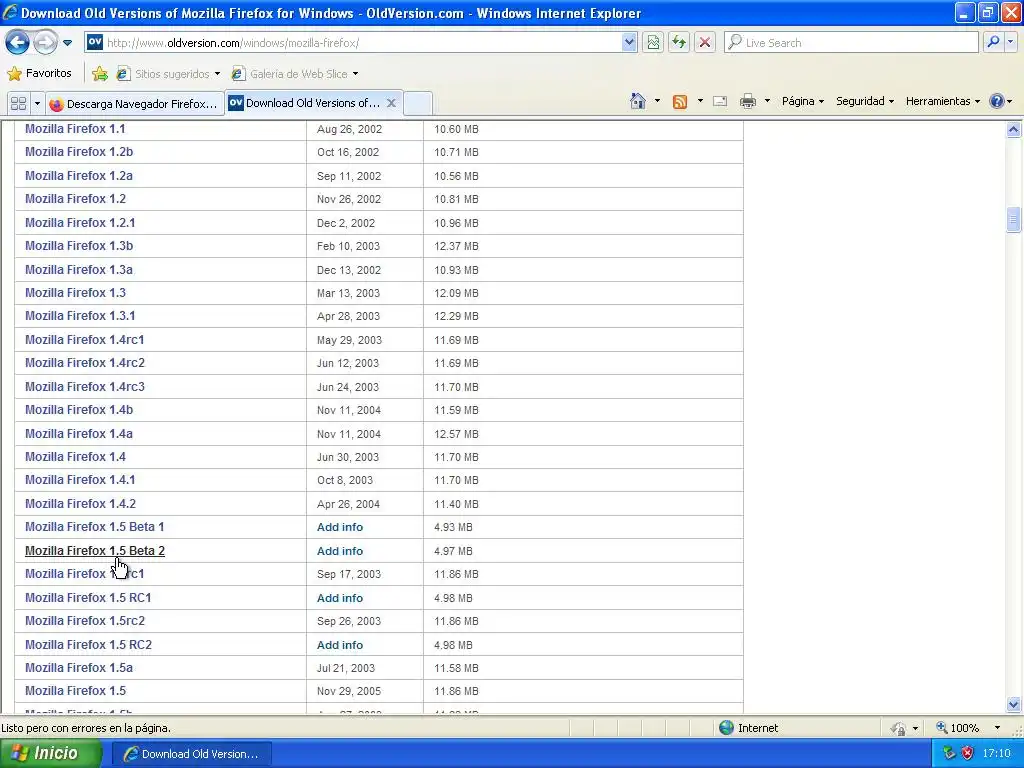Click the vertical scrollbar thumb
1024x768 pixels.
point(1013,219)
